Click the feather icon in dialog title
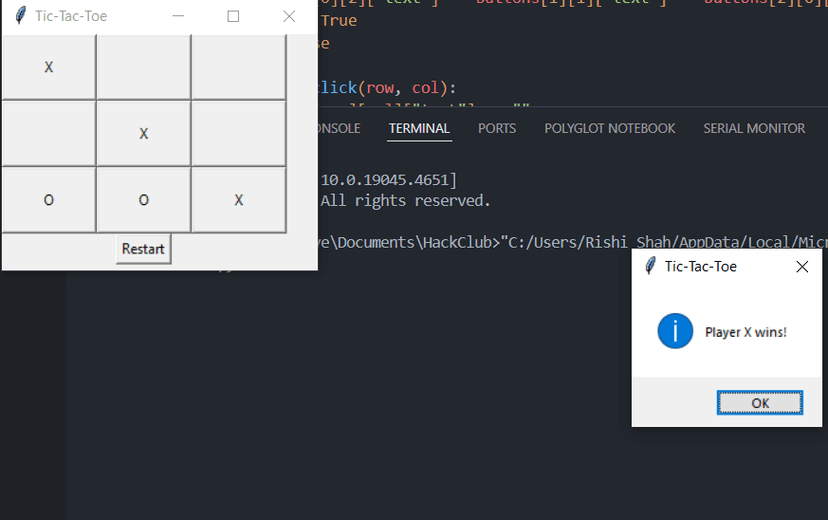The image size is (828, 520). 651,266
